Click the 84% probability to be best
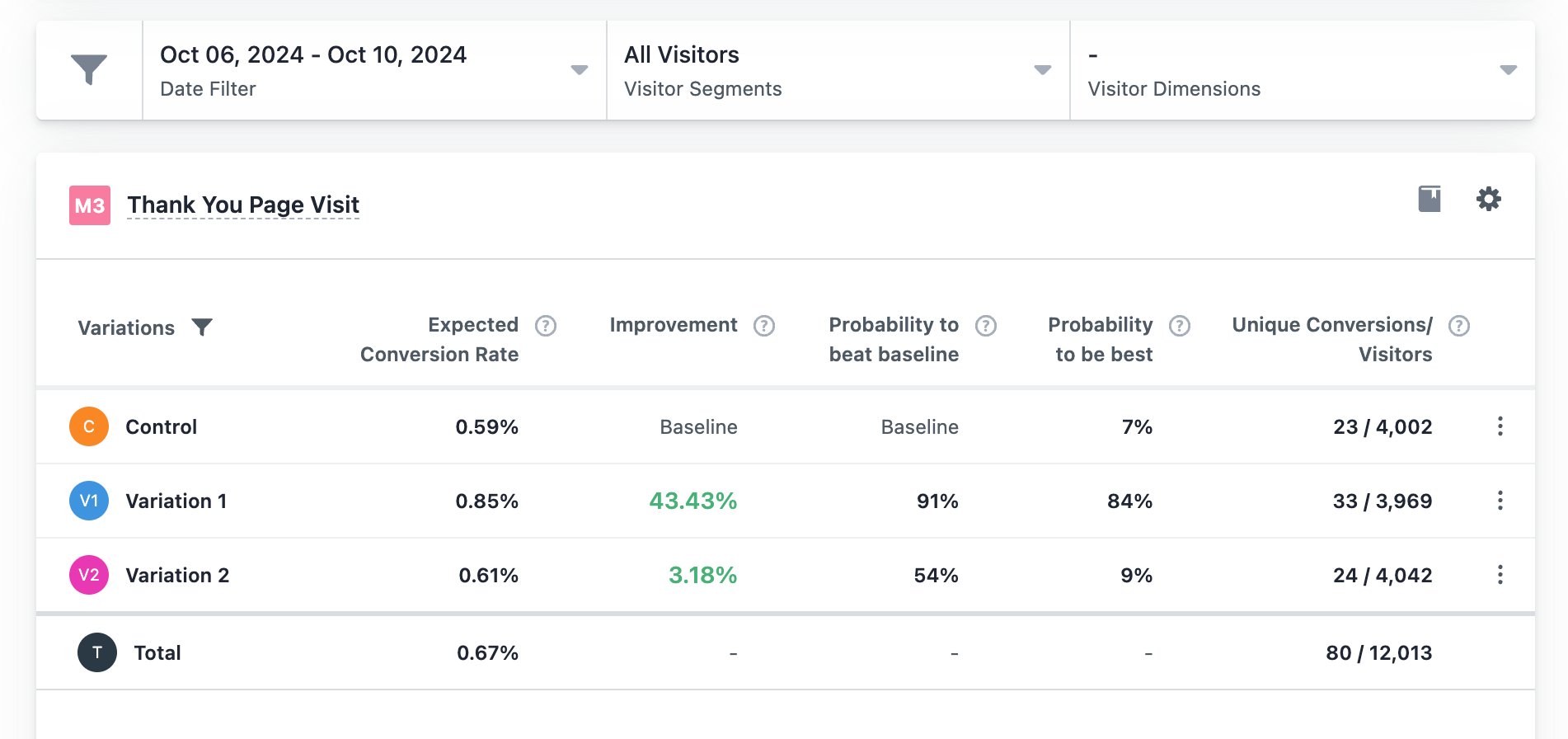Screen dimensions: 1568x739 (x=1130, y=501)
